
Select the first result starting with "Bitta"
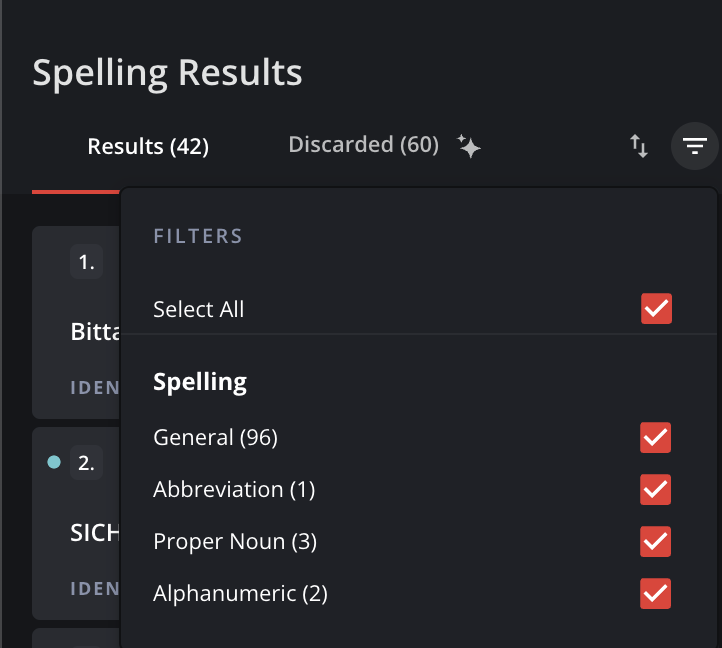pos(95,332)
